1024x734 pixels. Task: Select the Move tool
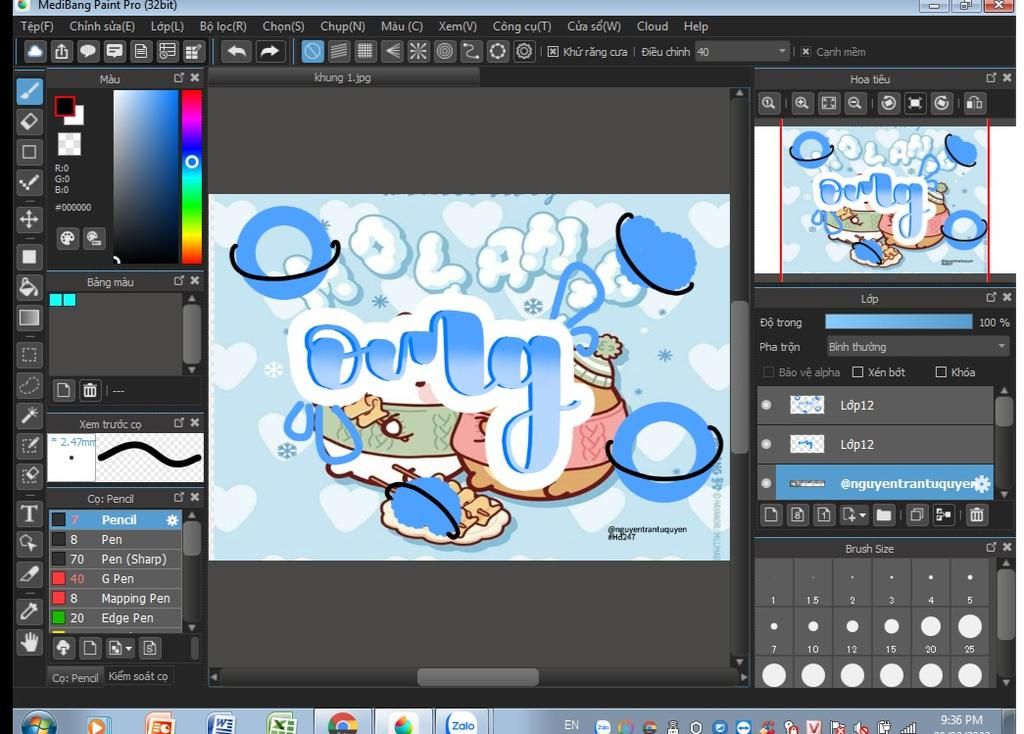[29, 219]
